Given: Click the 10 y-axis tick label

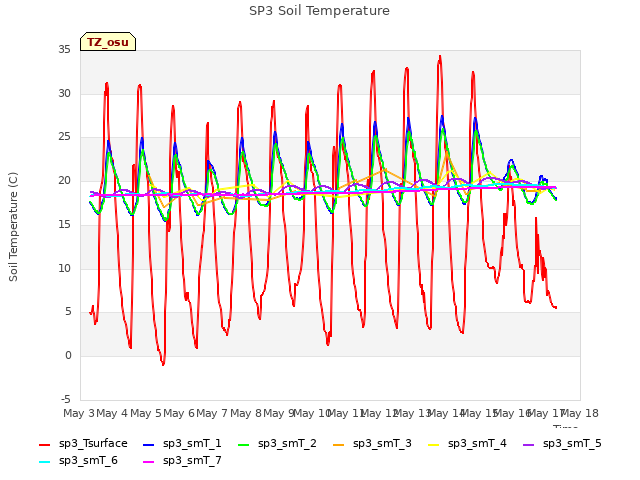Looking at the screenshot, I should coord(64,268).
